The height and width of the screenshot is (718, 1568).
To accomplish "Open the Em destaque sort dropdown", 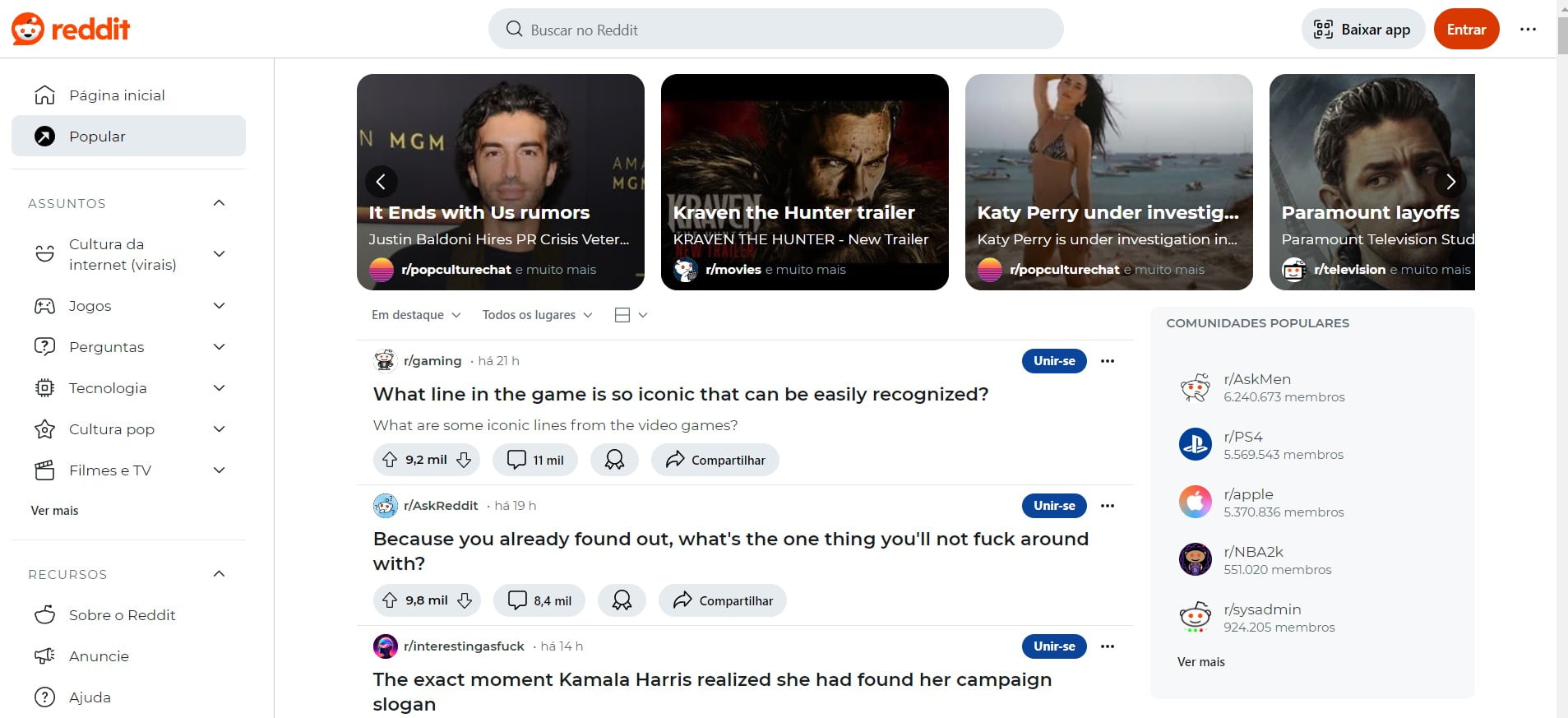I will [416, 315].
